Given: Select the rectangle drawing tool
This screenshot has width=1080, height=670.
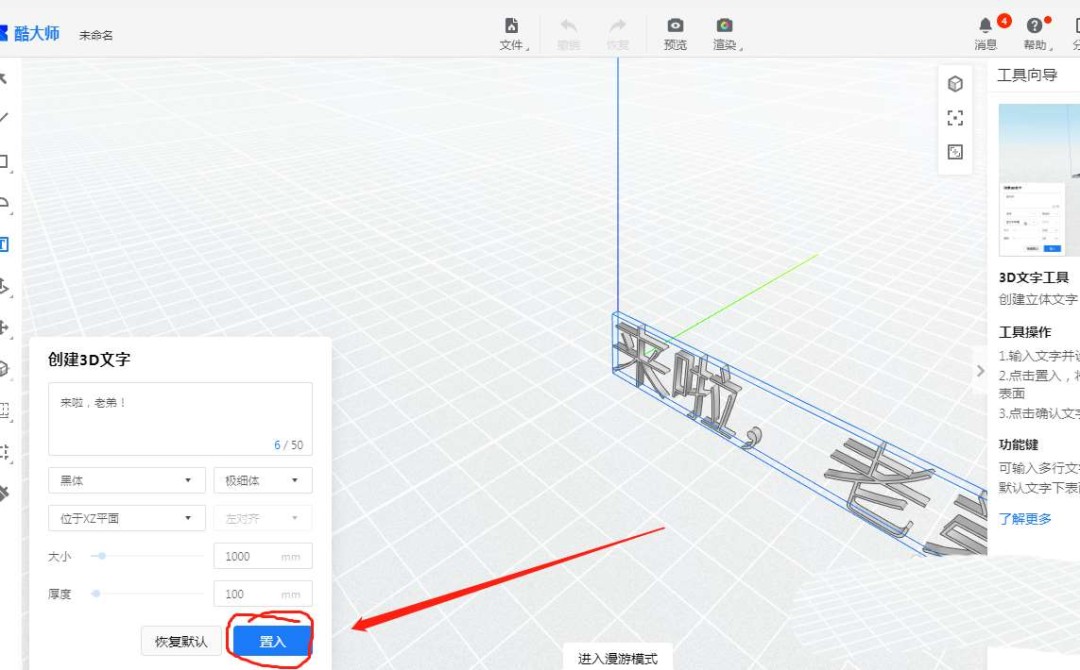Looking at the screenshot, I should pyautogui.click(x=7, y=158).
